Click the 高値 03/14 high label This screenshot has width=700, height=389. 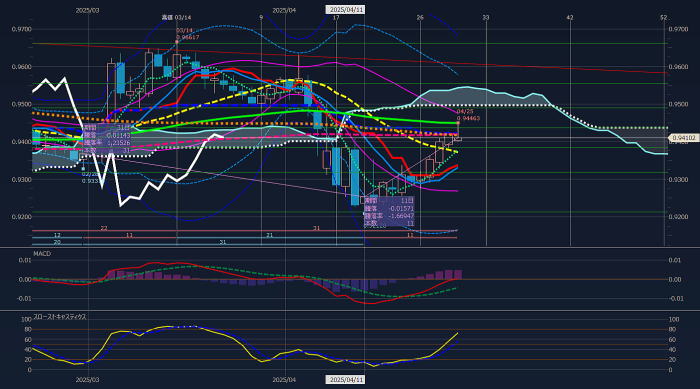pos(176,17)
